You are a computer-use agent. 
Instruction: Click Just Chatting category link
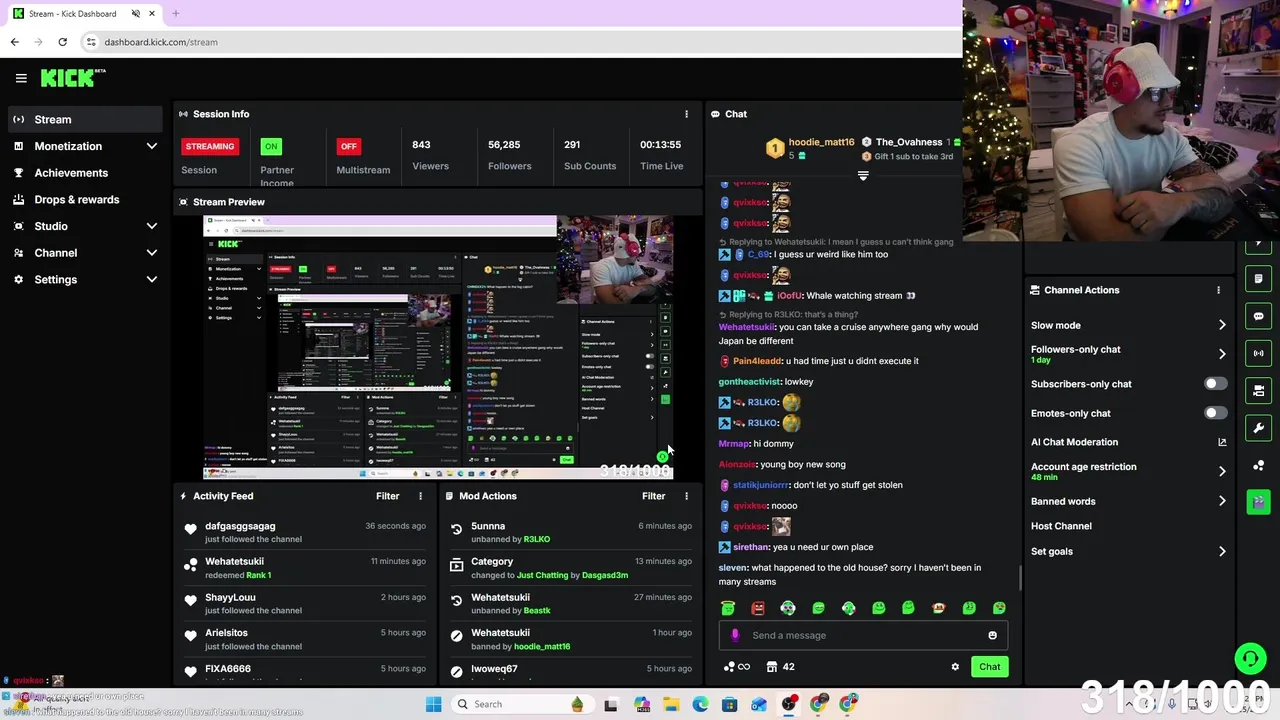coord(542,575)
